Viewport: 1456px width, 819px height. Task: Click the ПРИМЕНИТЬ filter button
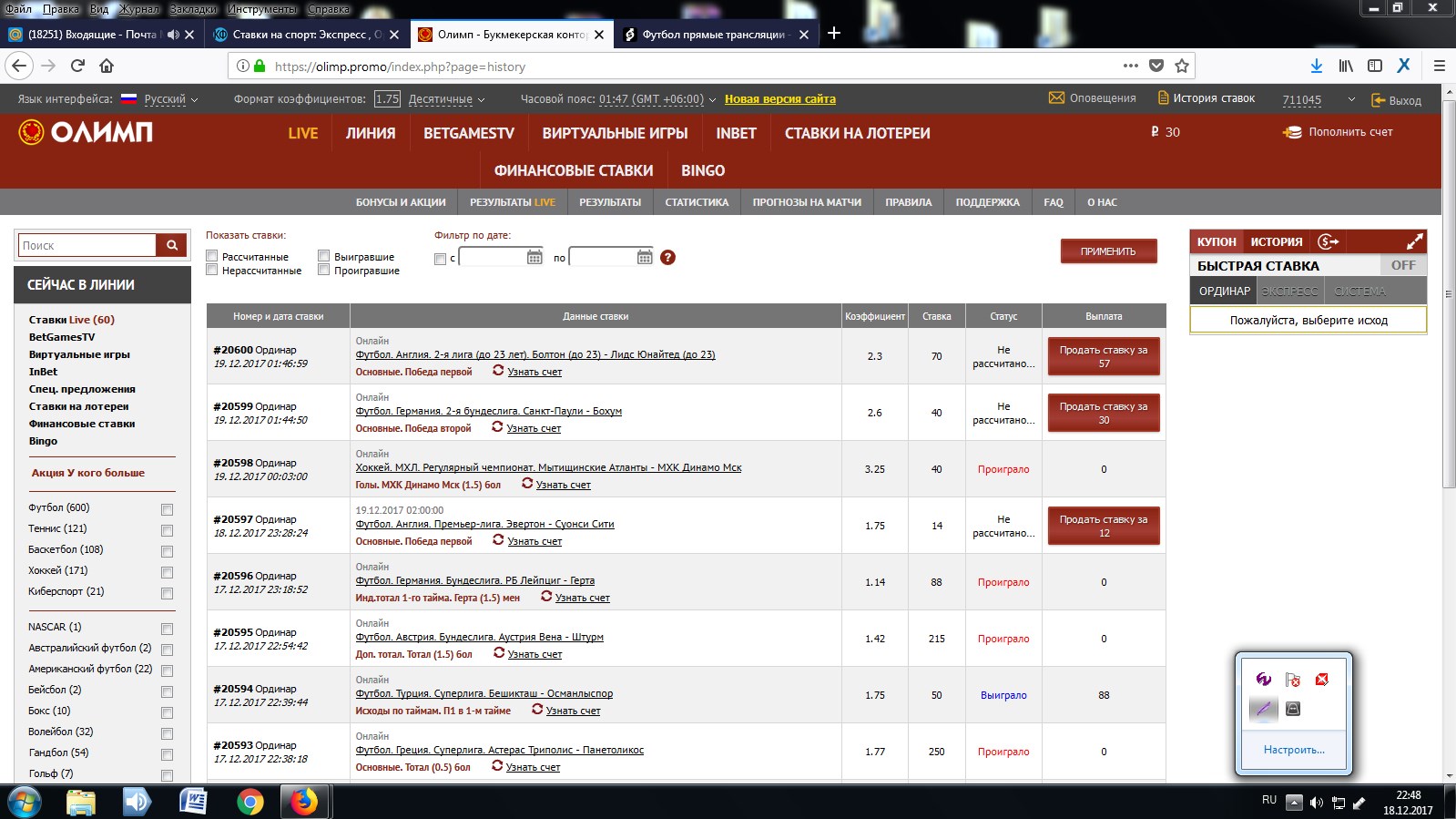click(x=1108, y=251)
